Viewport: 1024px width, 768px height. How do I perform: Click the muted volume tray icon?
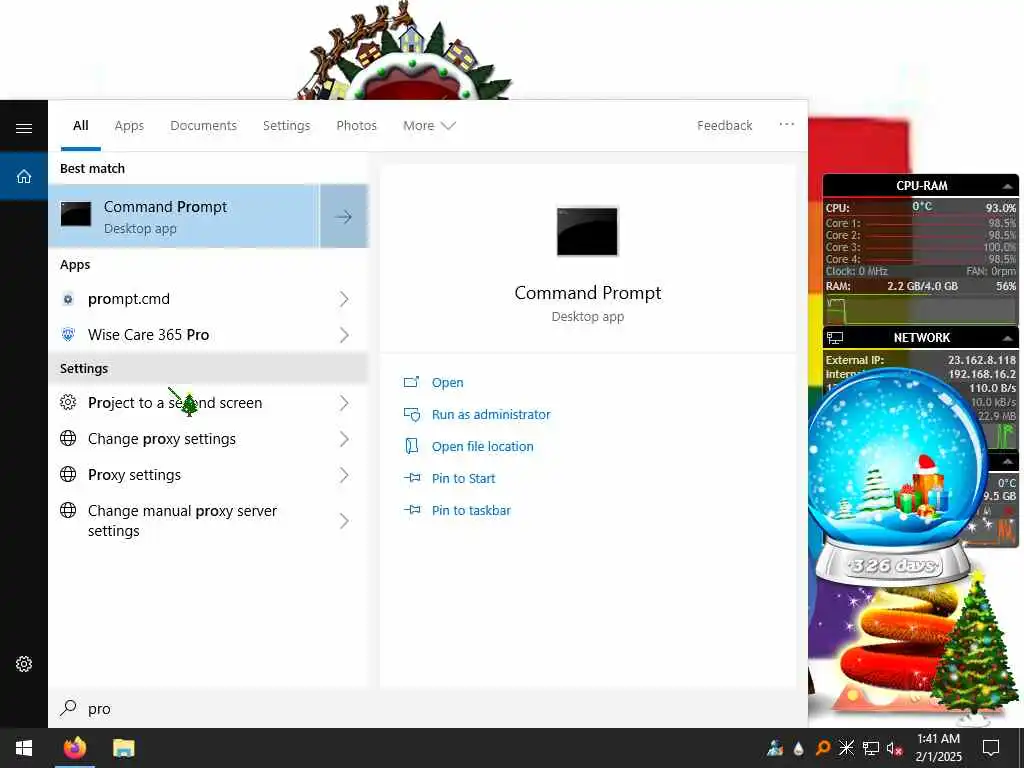(895, 748)
